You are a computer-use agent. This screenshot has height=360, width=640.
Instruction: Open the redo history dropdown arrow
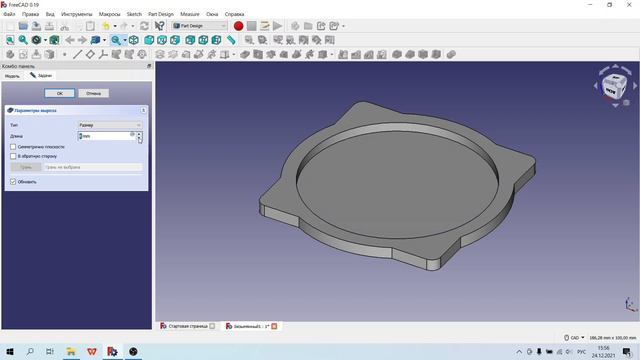click(133, 26)
